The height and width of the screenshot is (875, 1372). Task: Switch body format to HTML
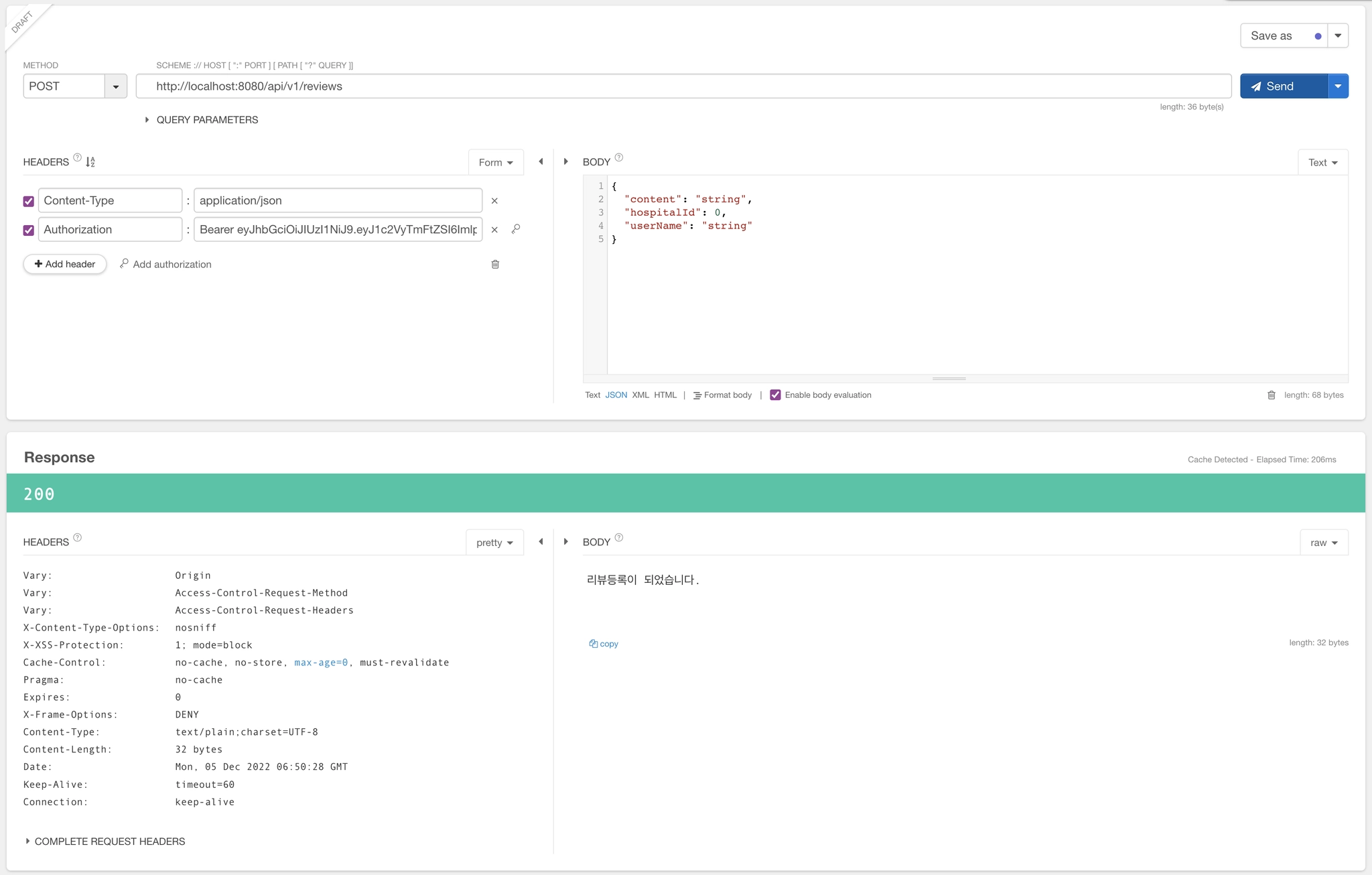click(665, 395)
